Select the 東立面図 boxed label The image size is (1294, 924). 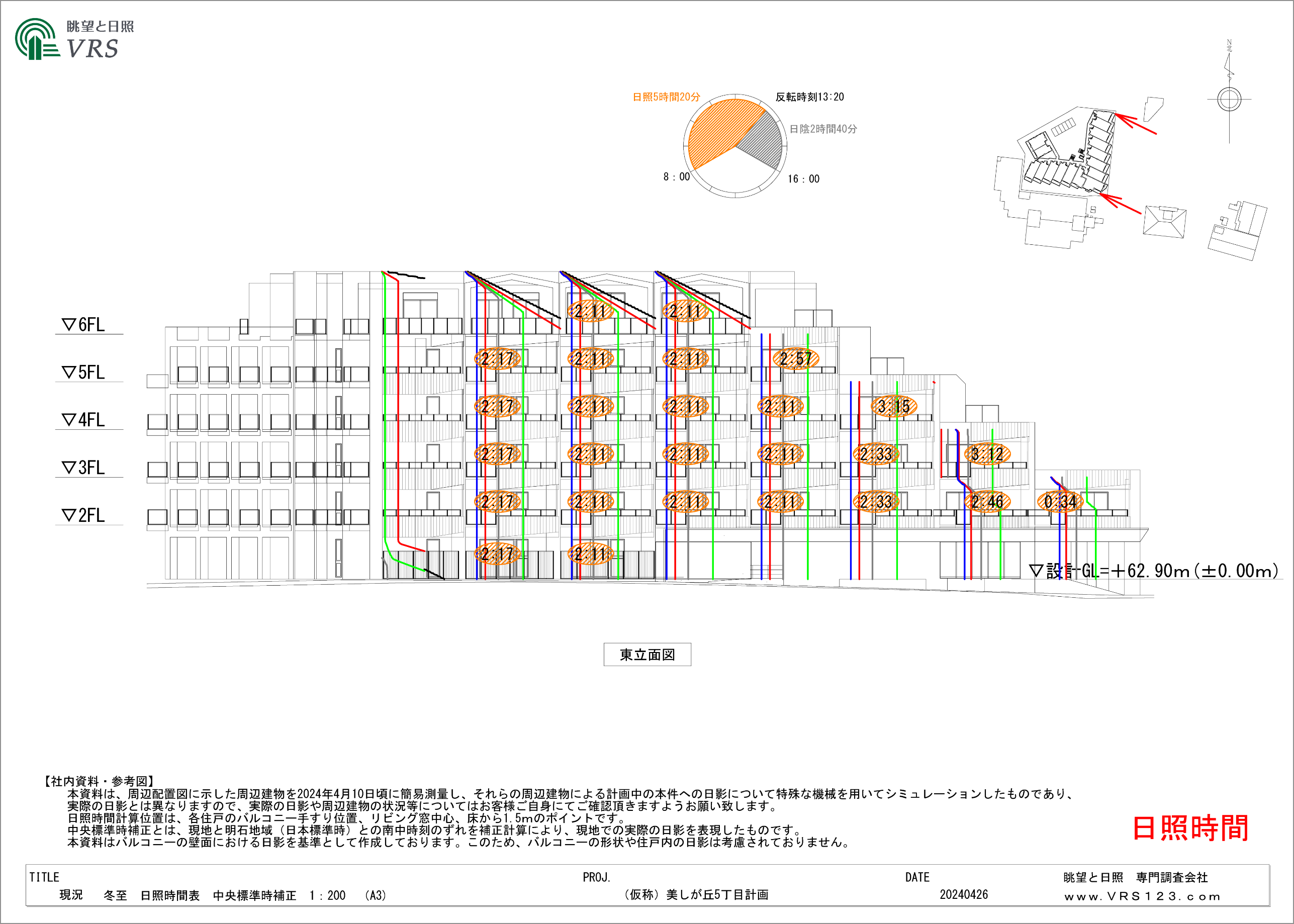pyautogui.click(x=648, y=655)
